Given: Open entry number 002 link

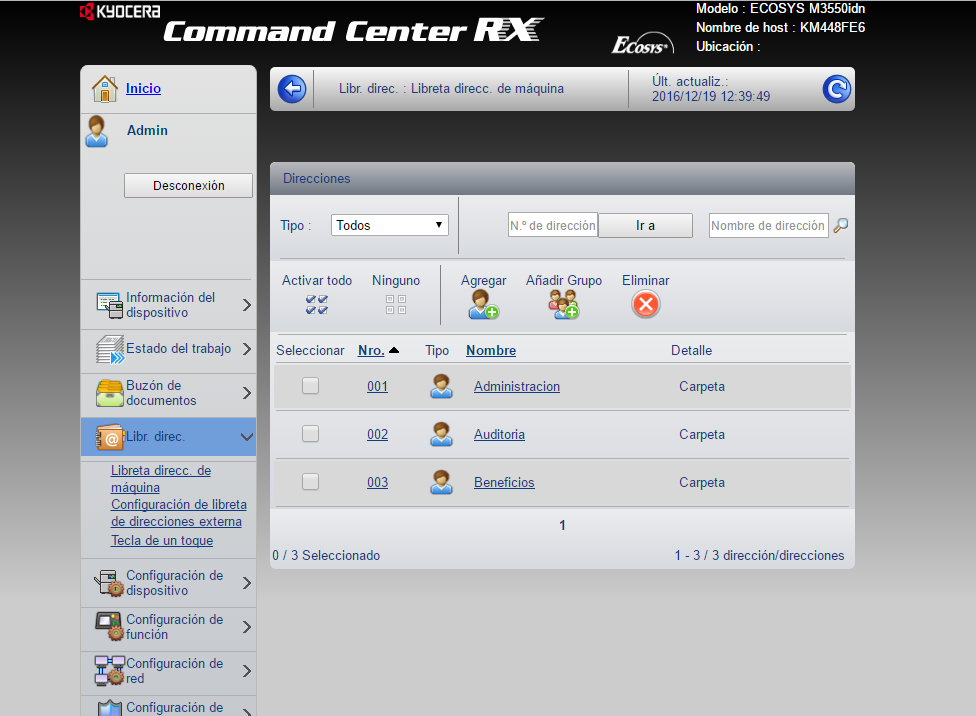Looking at the screenshot, I should pyautogui.click(x=377, y=435).
